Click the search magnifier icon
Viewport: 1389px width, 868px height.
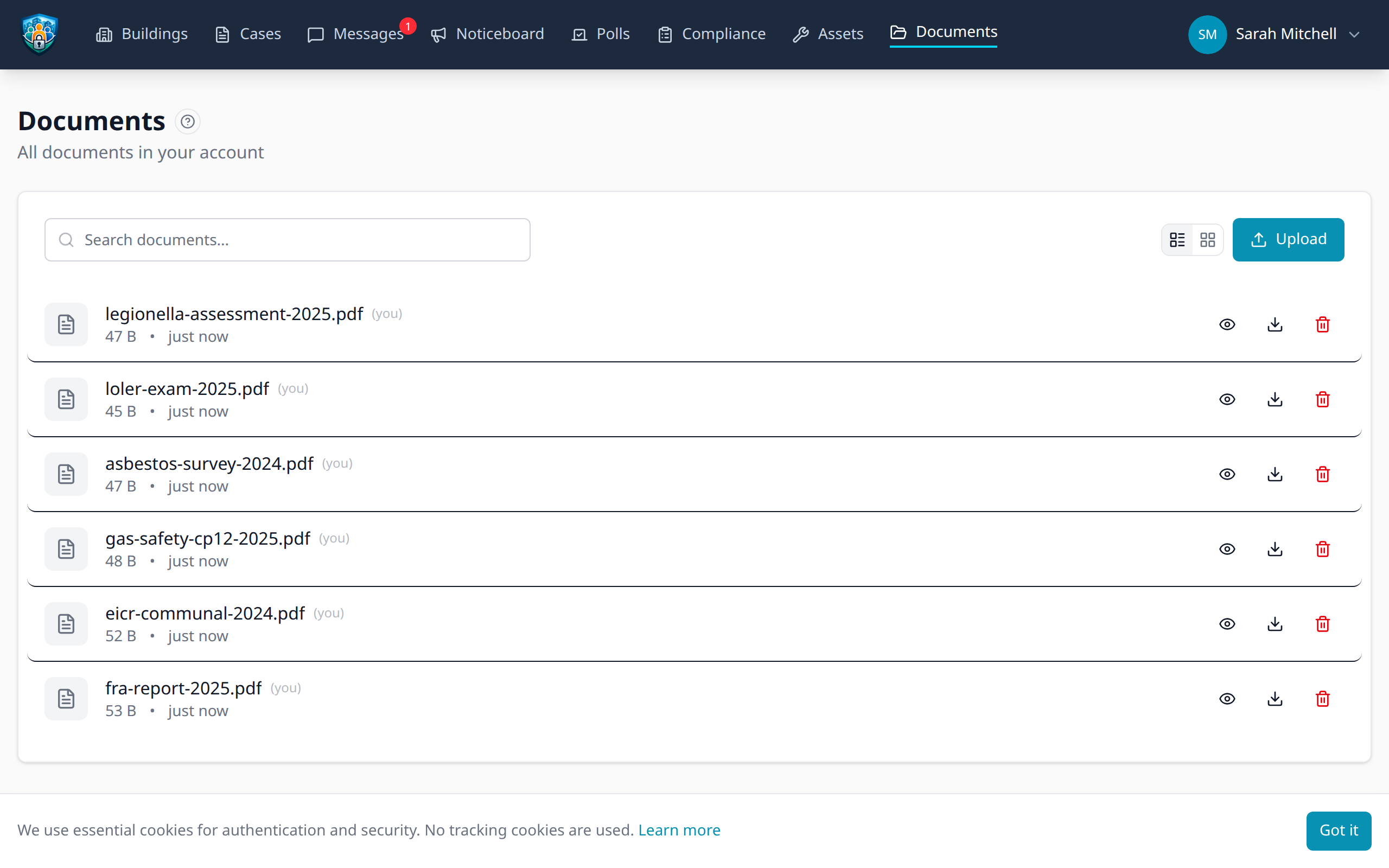[x=67, y=239]
